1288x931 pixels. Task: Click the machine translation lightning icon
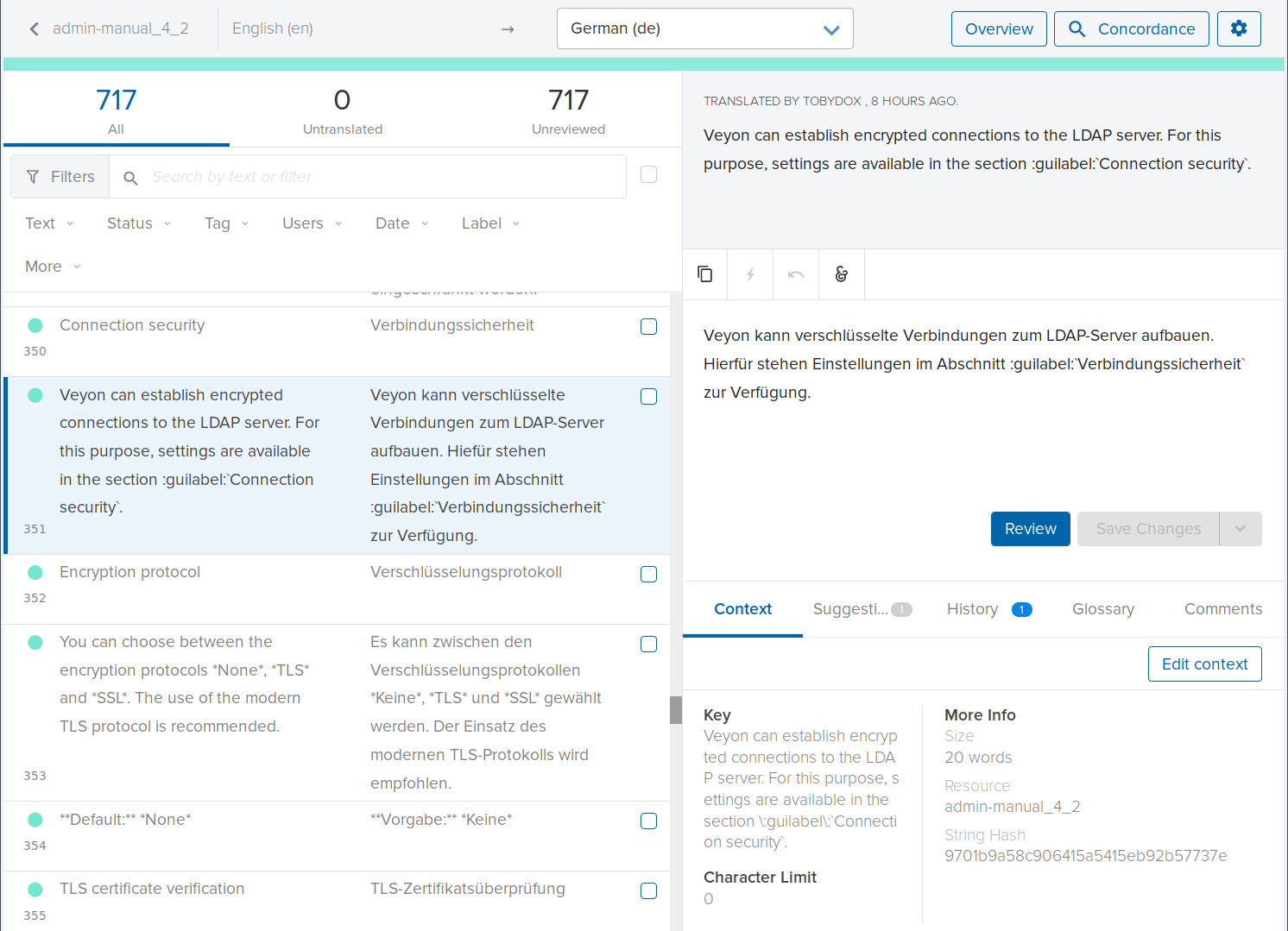(750, 274)
